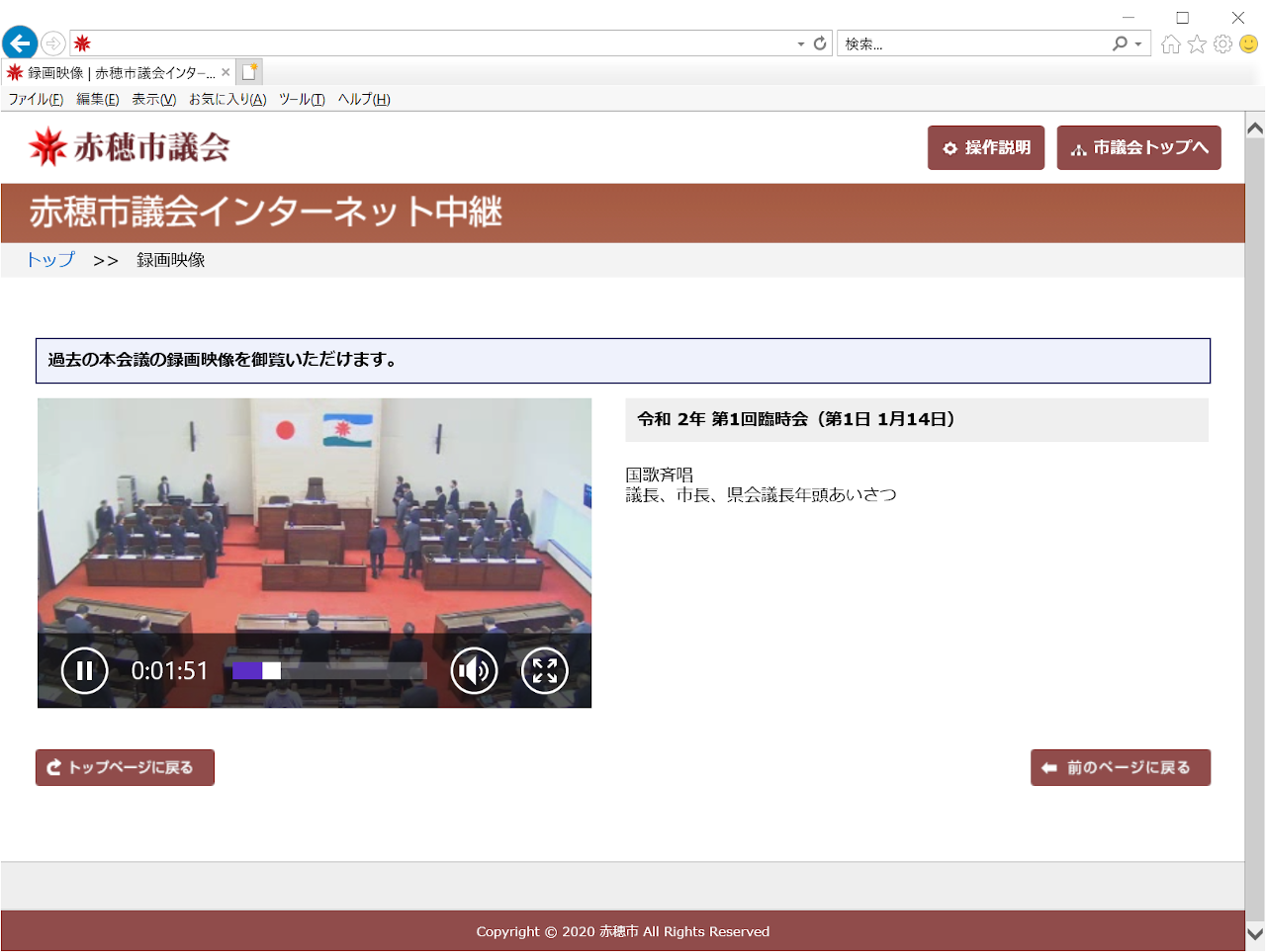Click the 検索 search input box
The image size is (1266, 952).
pos(974,43)
